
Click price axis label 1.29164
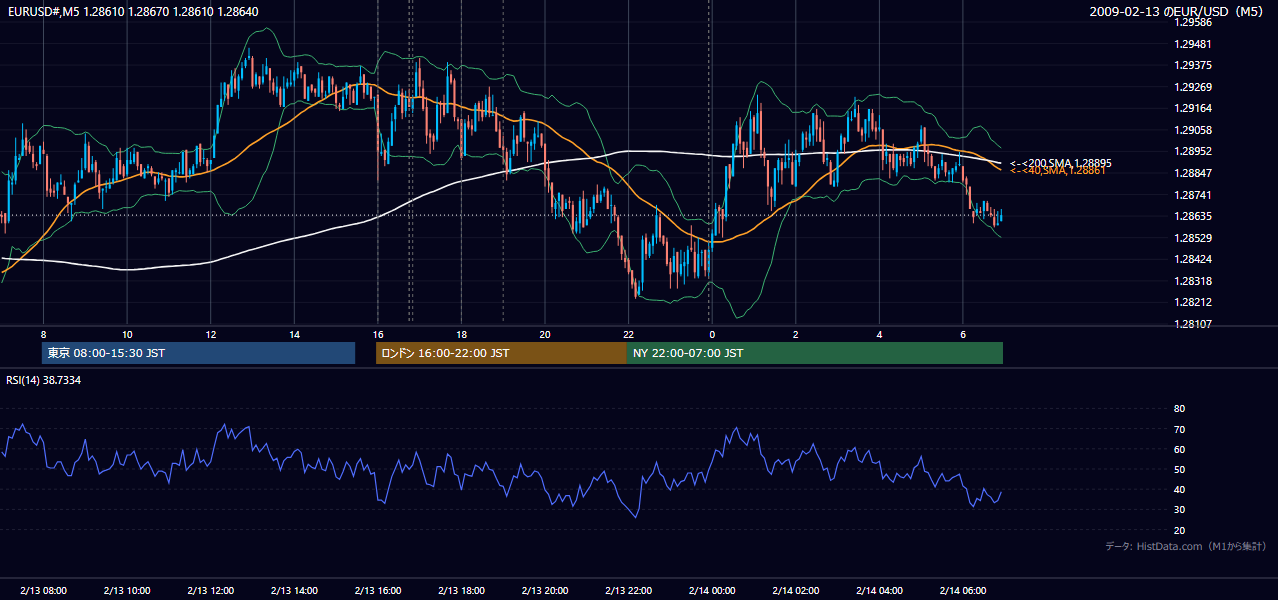pyautogui.click(x=1192, y=108)
